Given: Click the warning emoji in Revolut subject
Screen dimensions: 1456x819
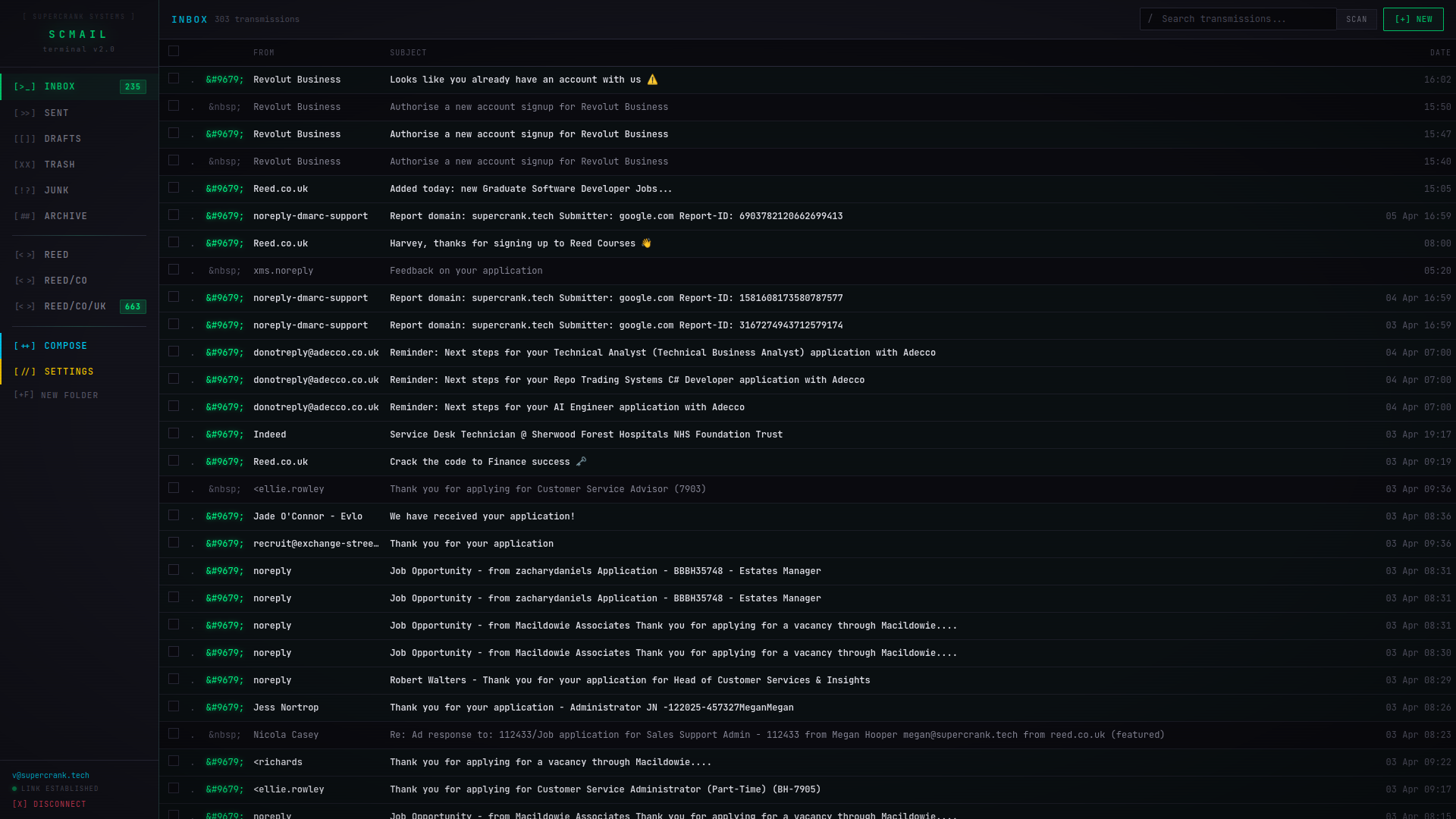Looking at the screenshot, I should point(652,80).
